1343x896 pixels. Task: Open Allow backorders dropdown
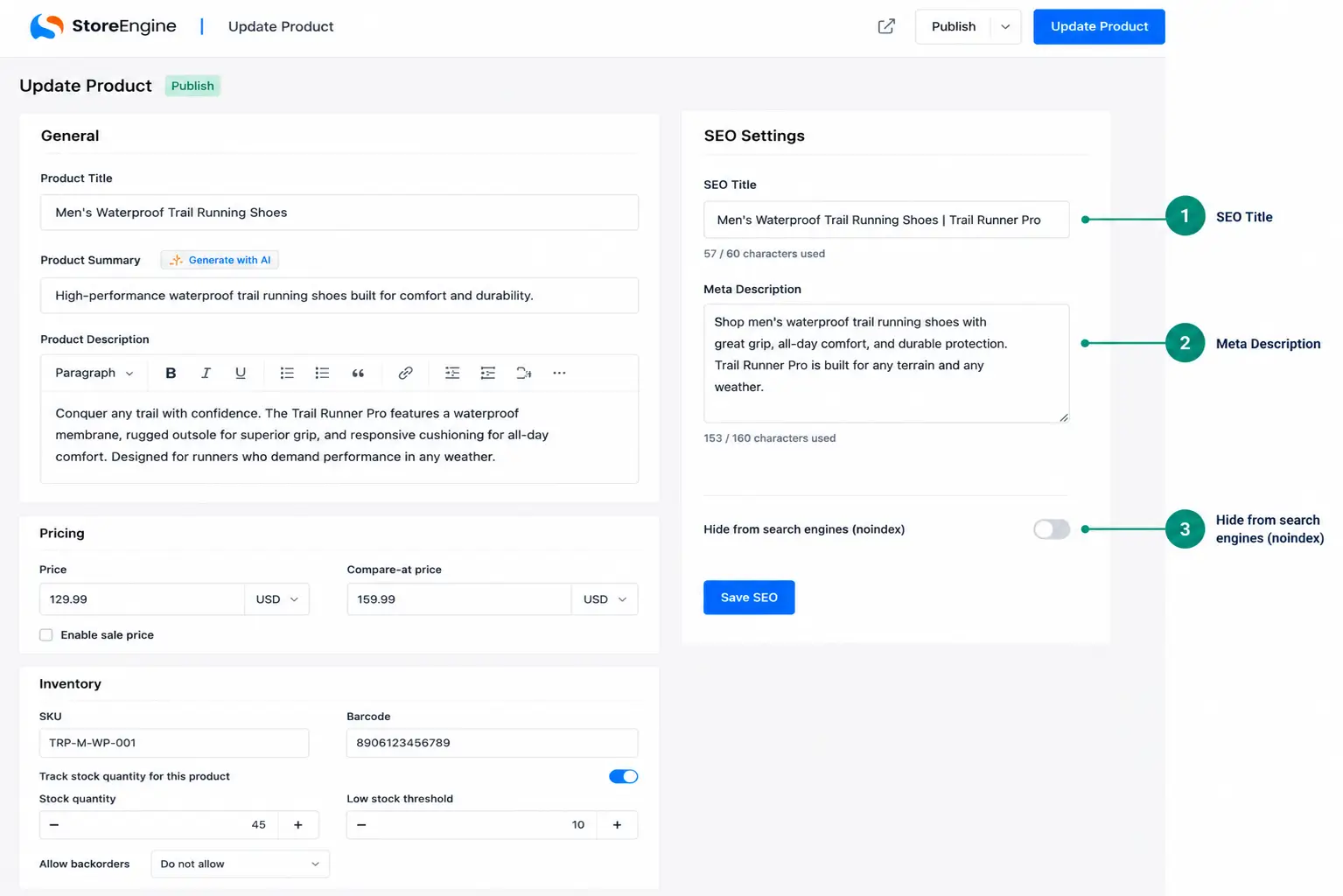coord(241,864)
